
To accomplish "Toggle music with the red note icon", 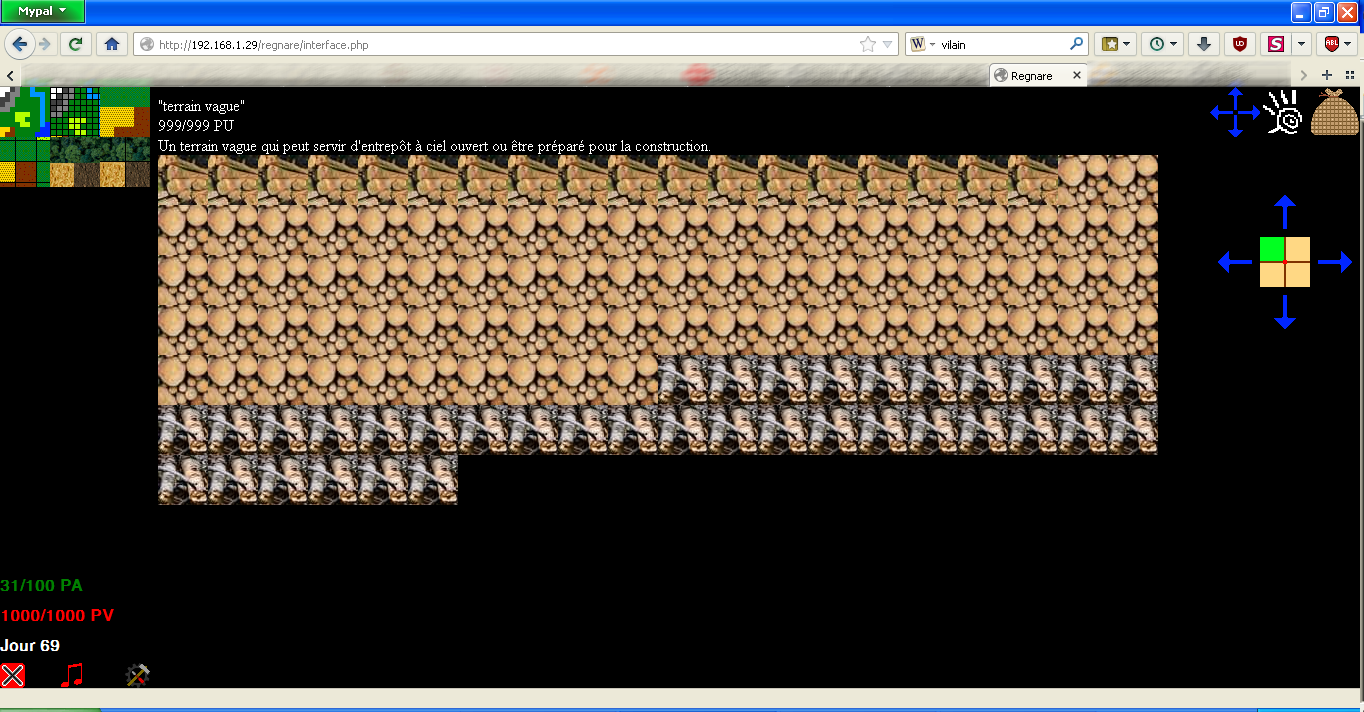I will [x=71, y=675].
